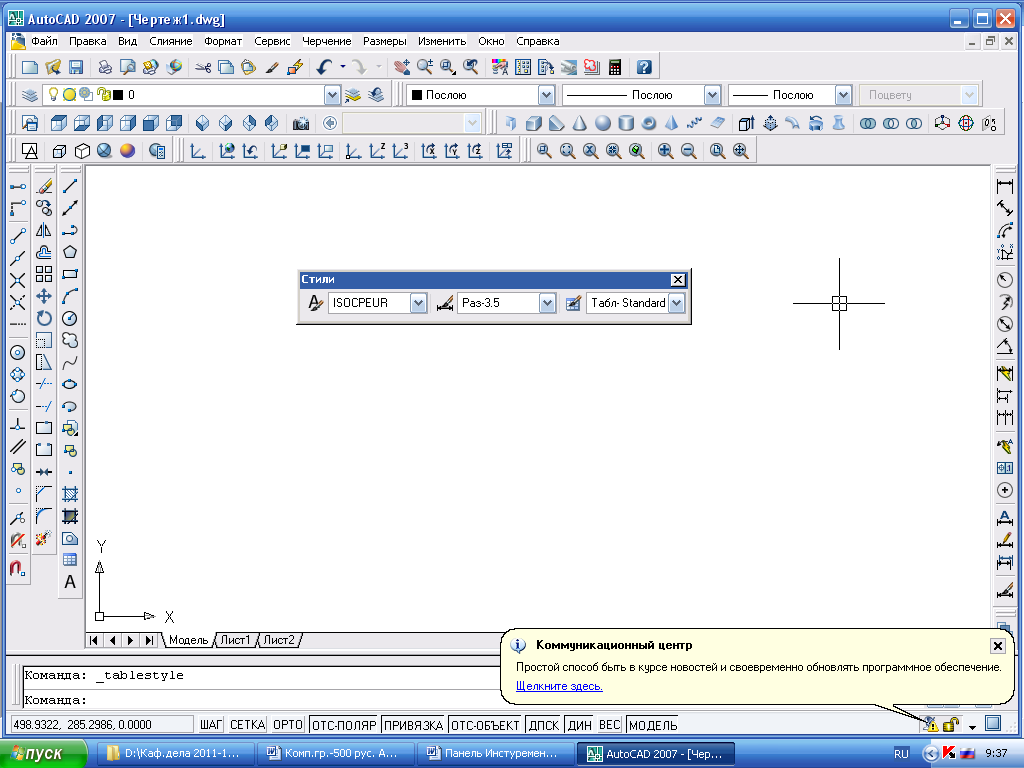This screenshot has width=1024, height=768.
Task: Open the Файл menu
Action: coord(44,41)
